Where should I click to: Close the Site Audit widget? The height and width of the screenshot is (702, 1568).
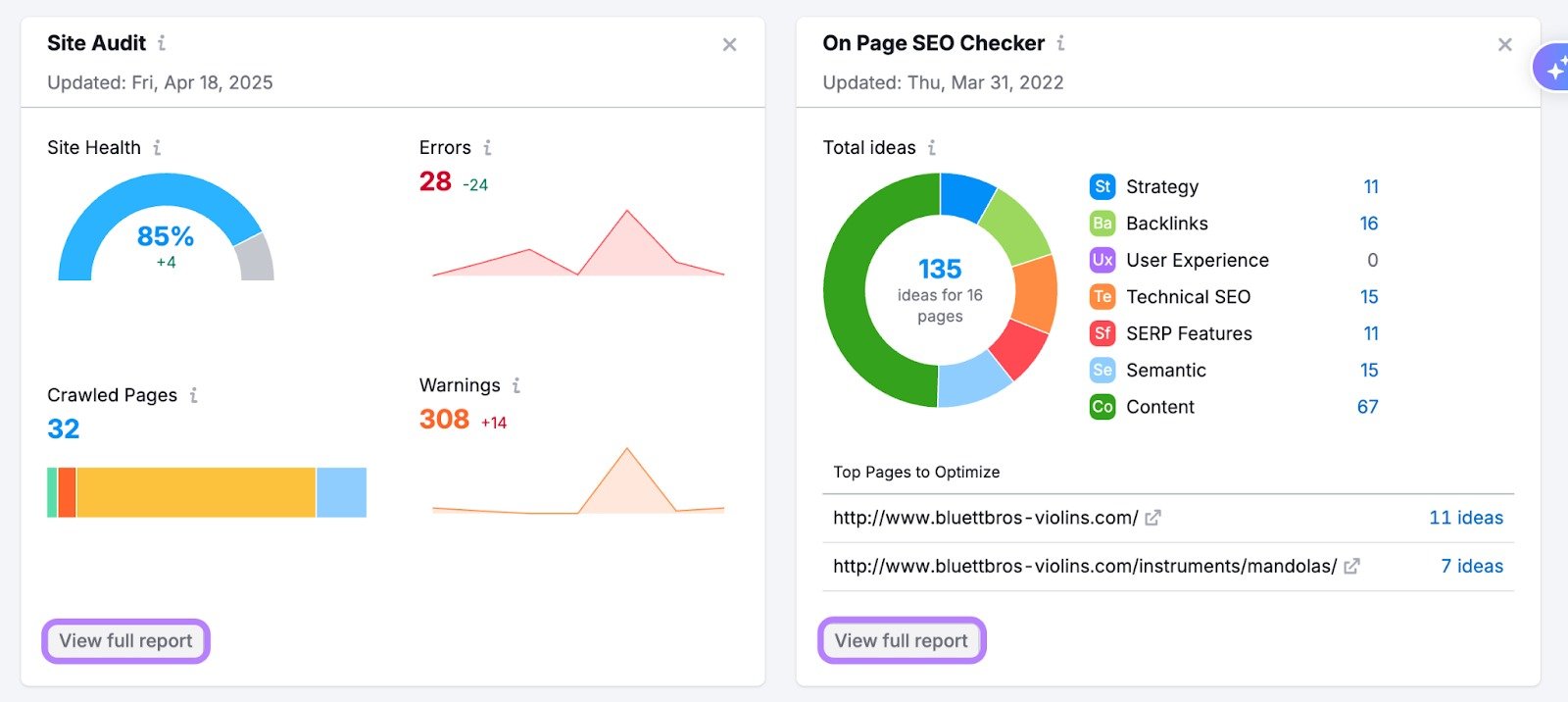click(x=729, y=45)
